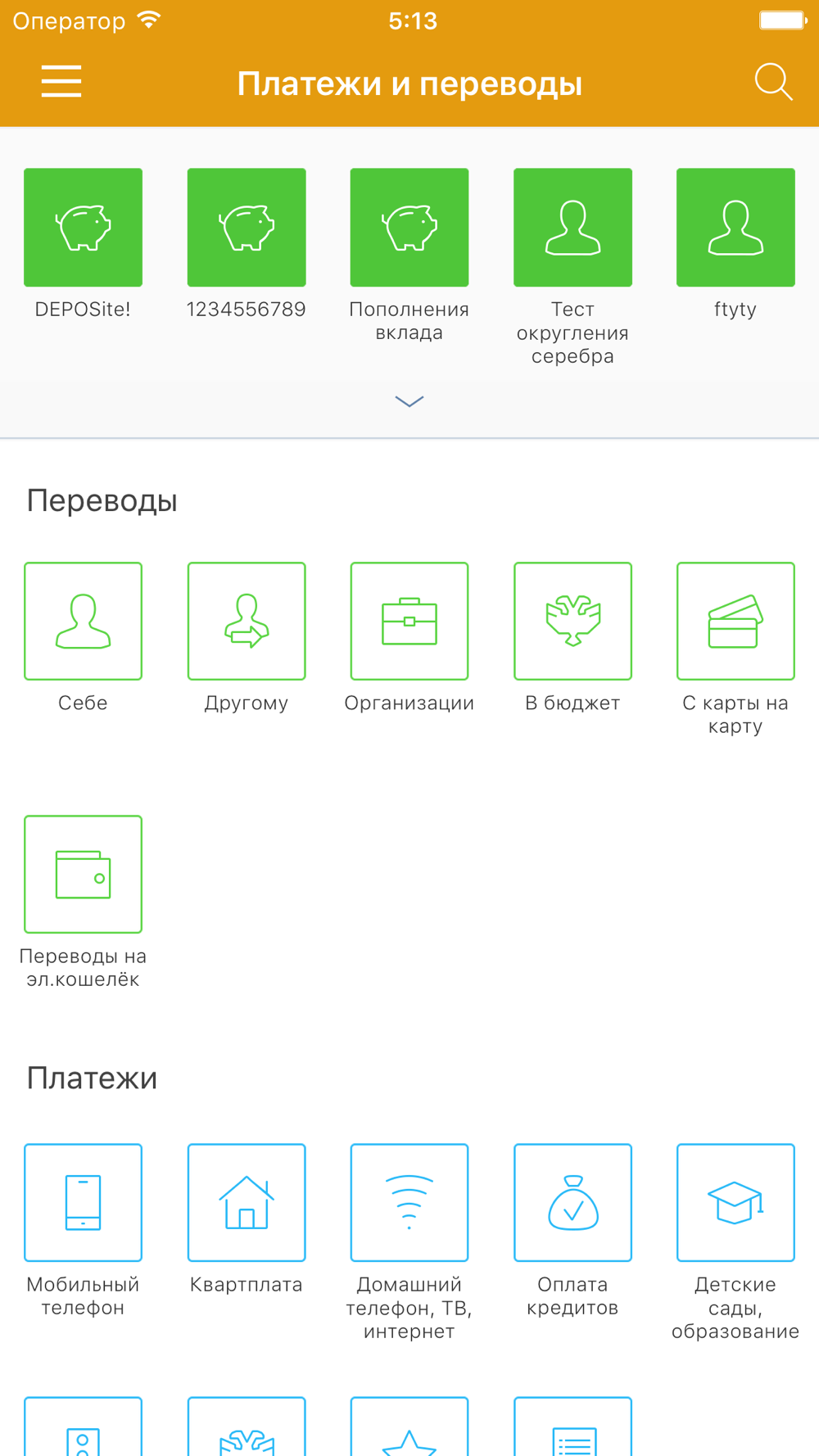Open the hamburger menu

click(x=61, y=82)
